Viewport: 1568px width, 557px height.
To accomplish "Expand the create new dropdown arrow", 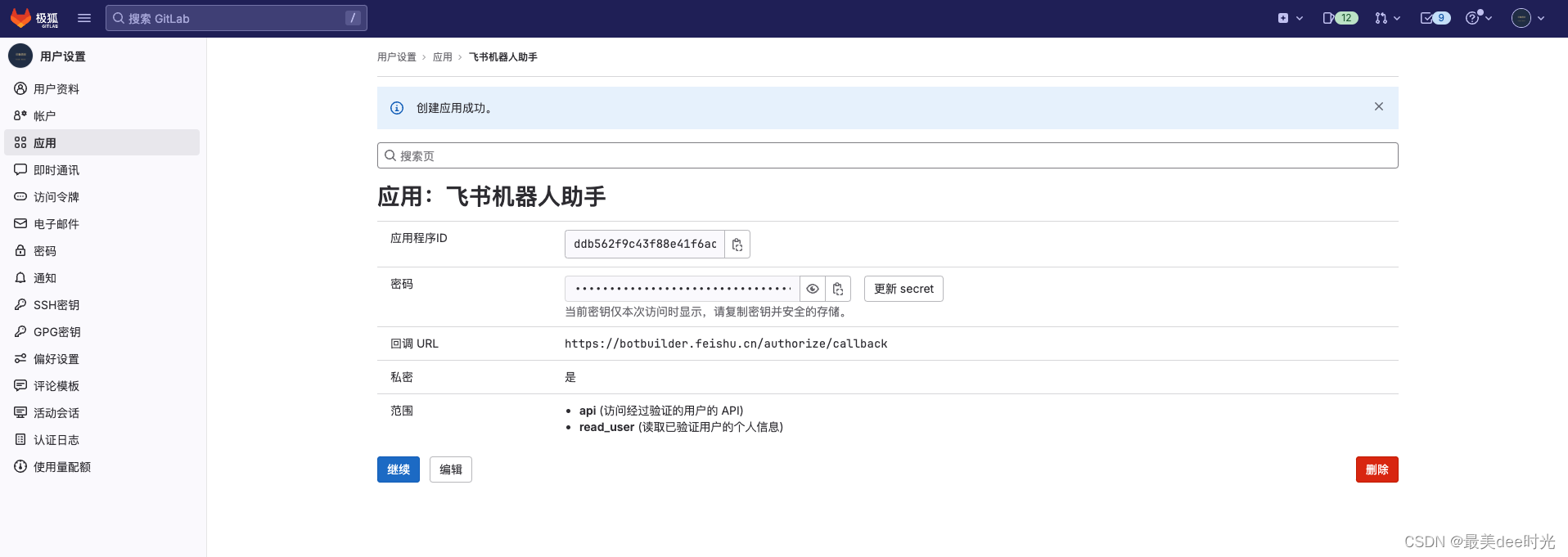I will (x=1300, y=18).
